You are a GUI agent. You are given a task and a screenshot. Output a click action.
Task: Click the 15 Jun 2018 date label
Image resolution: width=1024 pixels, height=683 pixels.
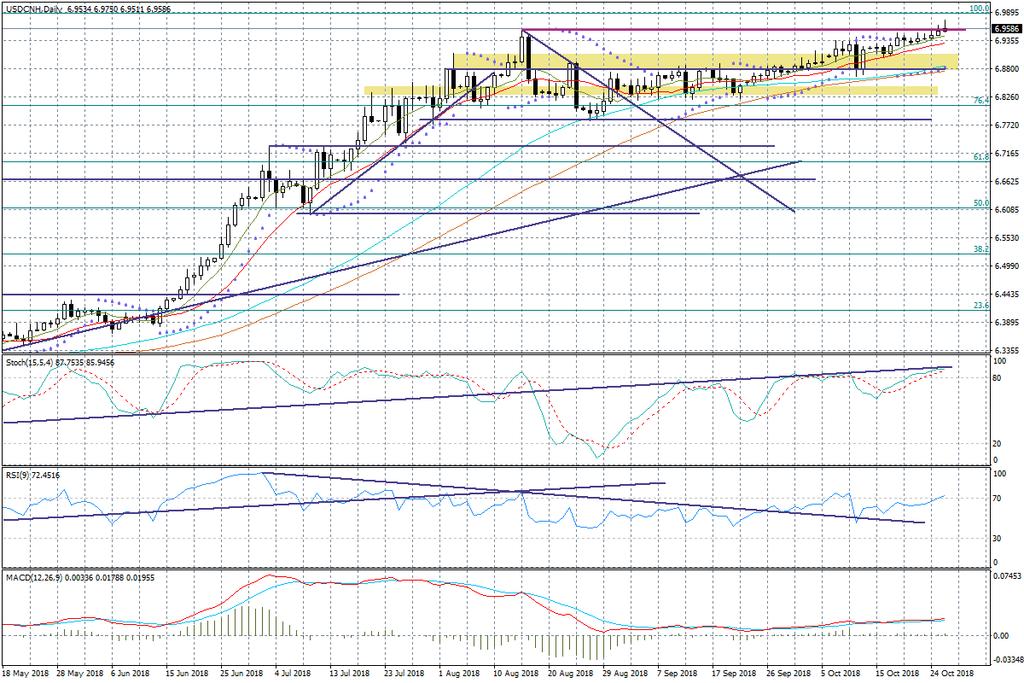[186, 673]
